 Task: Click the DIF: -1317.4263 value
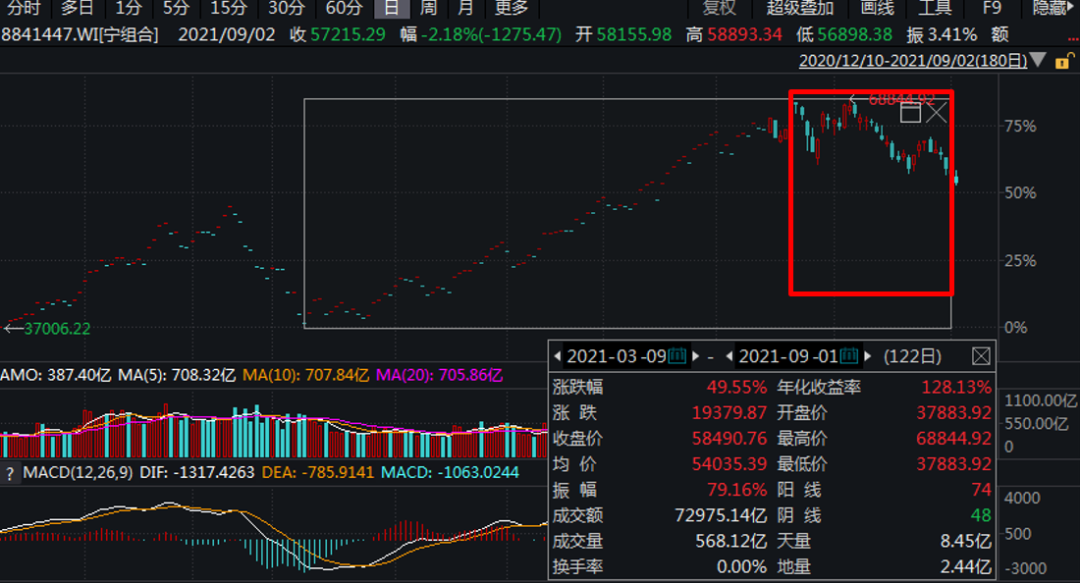tap(197, 473)
